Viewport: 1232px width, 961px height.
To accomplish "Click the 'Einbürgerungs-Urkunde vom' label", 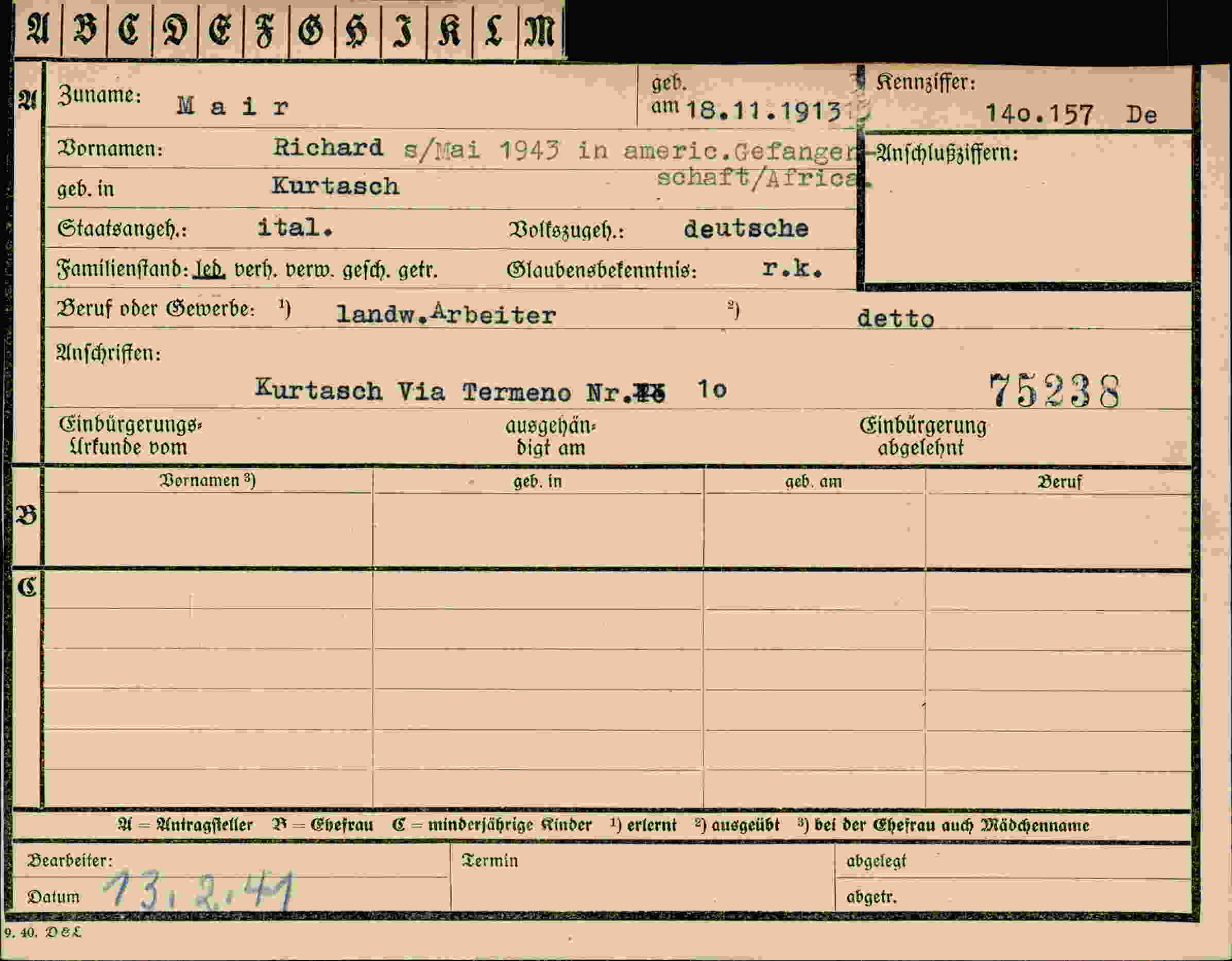I will [x=130, y=435].
